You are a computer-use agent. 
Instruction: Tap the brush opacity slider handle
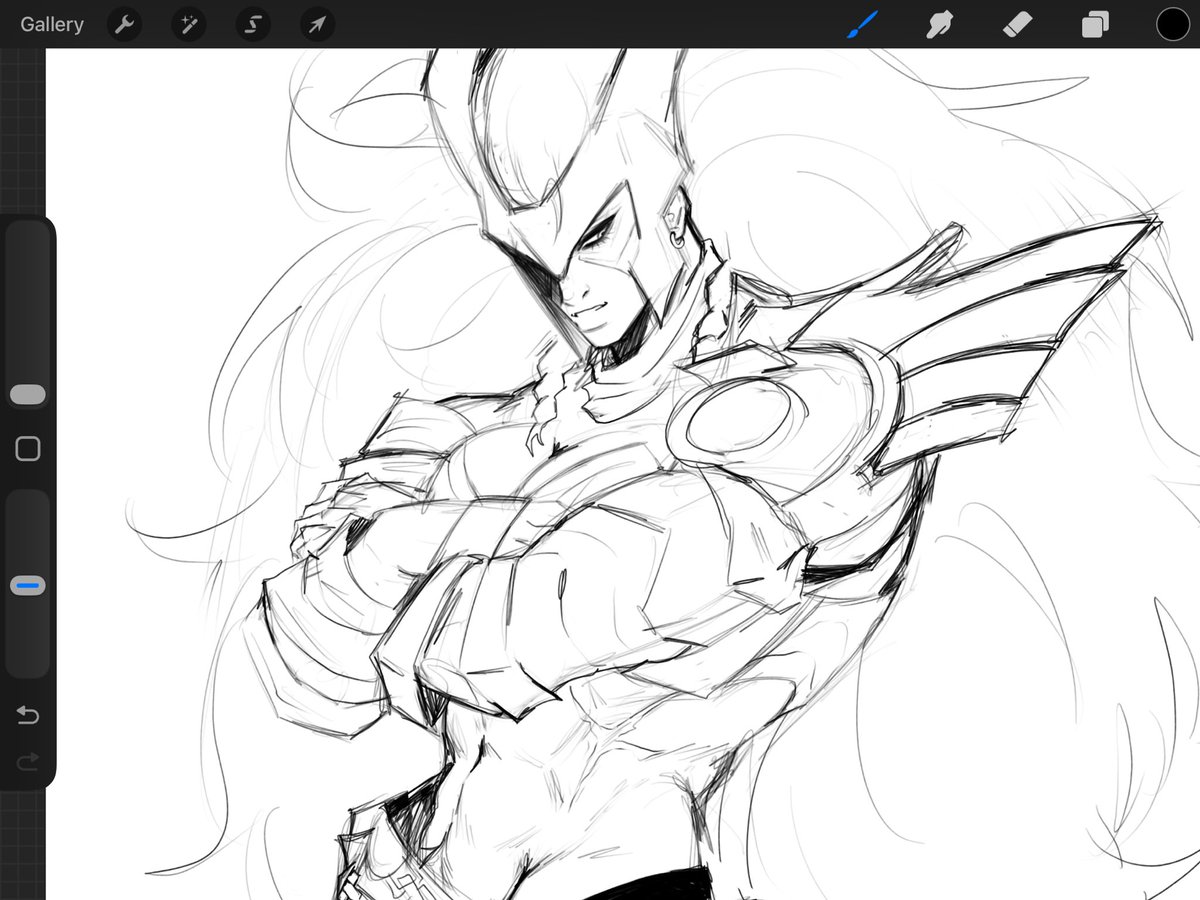click(x=28, y=586)
